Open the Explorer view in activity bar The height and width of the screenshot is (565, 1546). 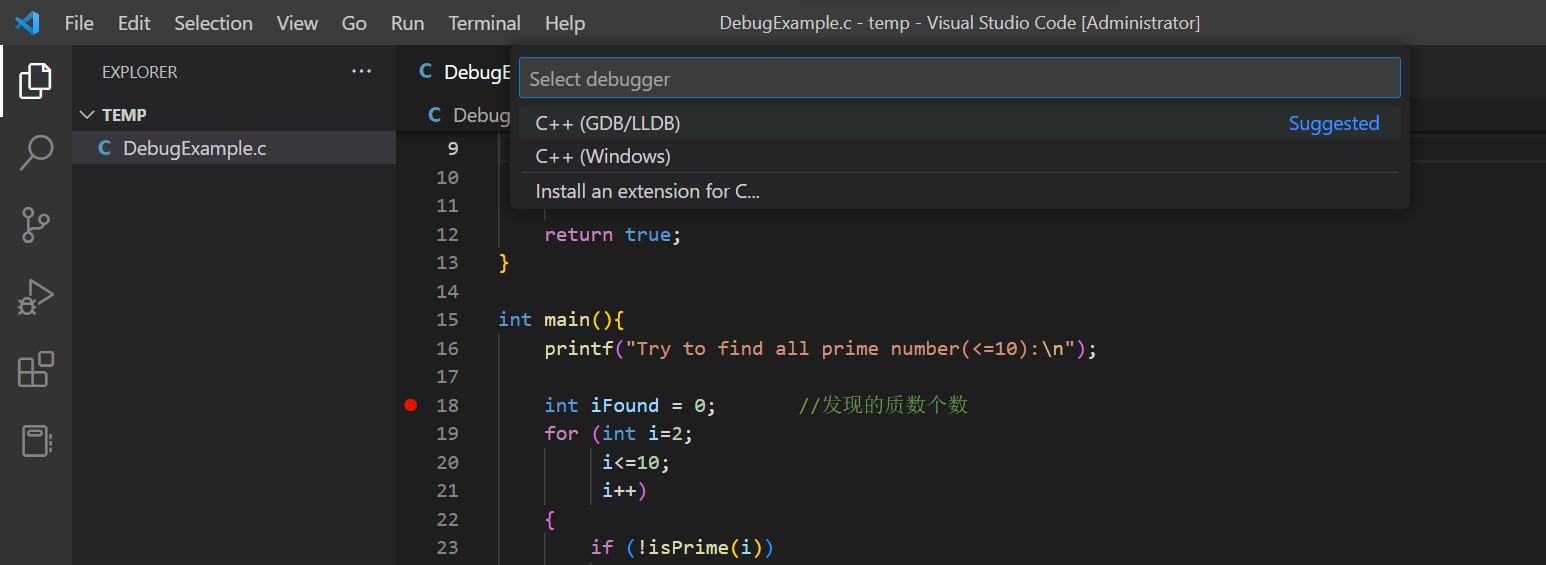click(35, 80)
